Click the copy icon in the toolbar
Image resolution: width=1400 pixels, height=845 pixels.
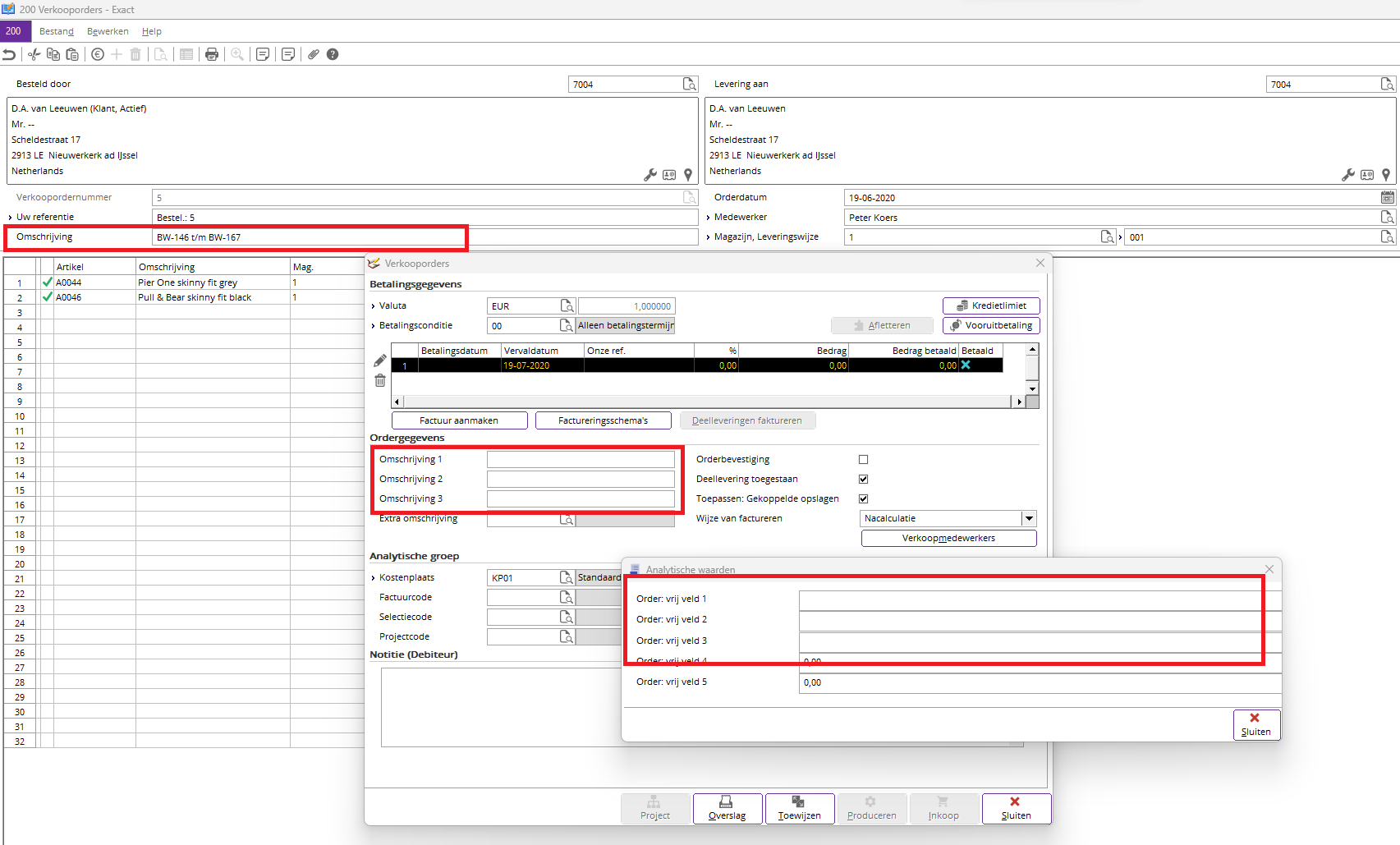[53, 54]
